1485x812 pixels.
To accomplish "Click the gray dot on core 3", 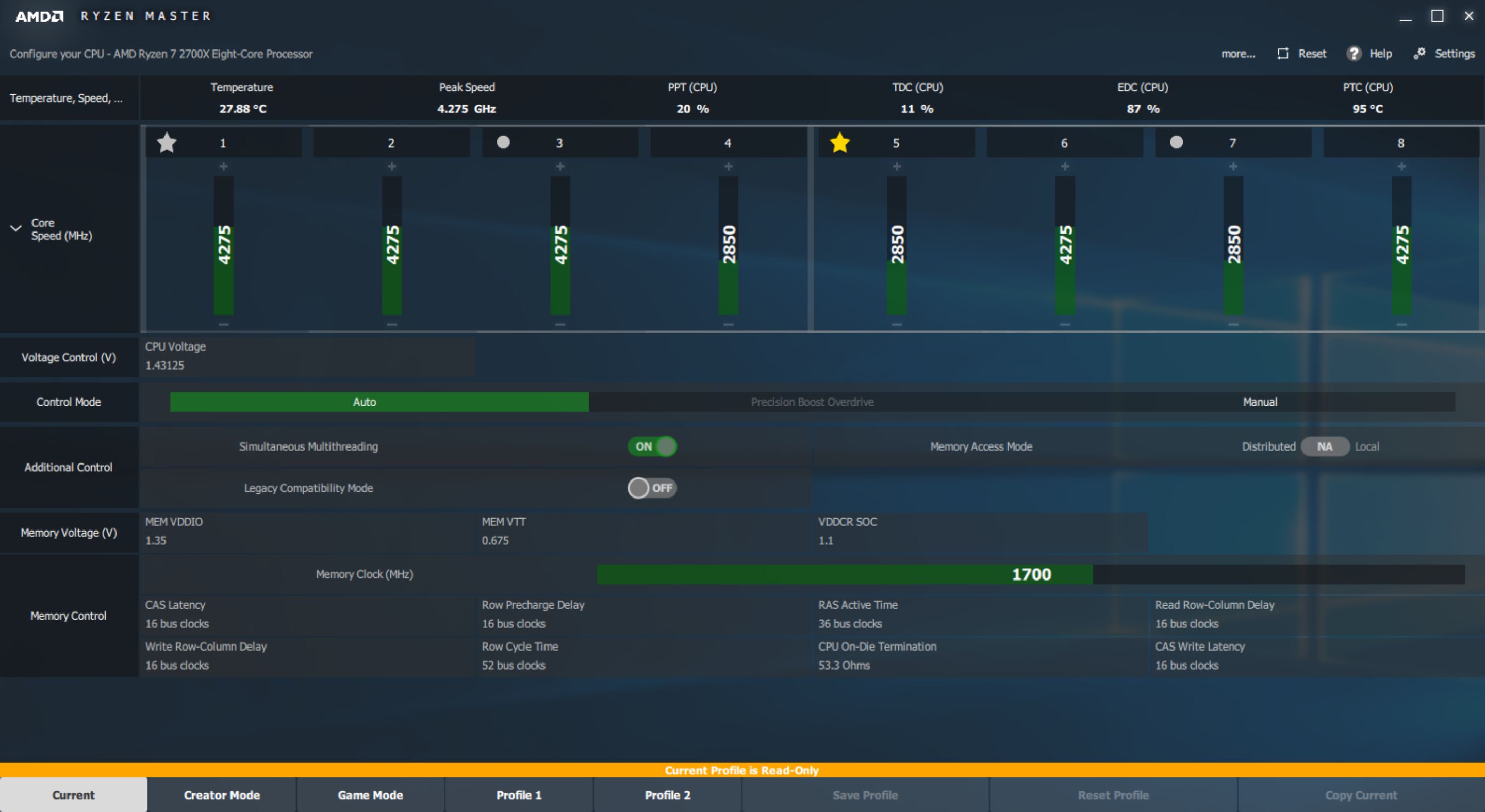I will (x=503, y=142).
